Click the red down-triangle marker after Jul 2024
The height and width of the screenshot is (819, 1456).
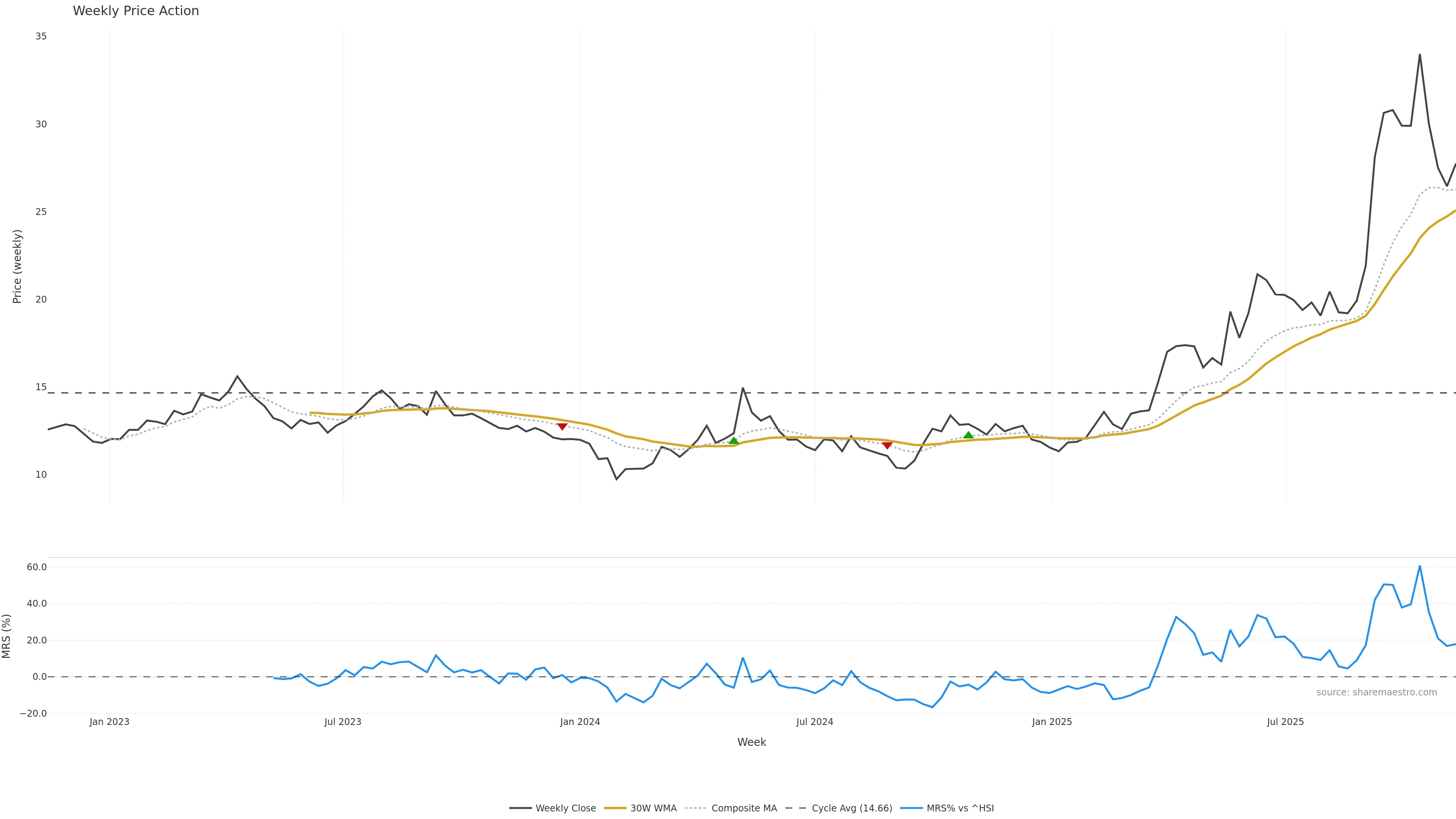click(x=887, y=446)
